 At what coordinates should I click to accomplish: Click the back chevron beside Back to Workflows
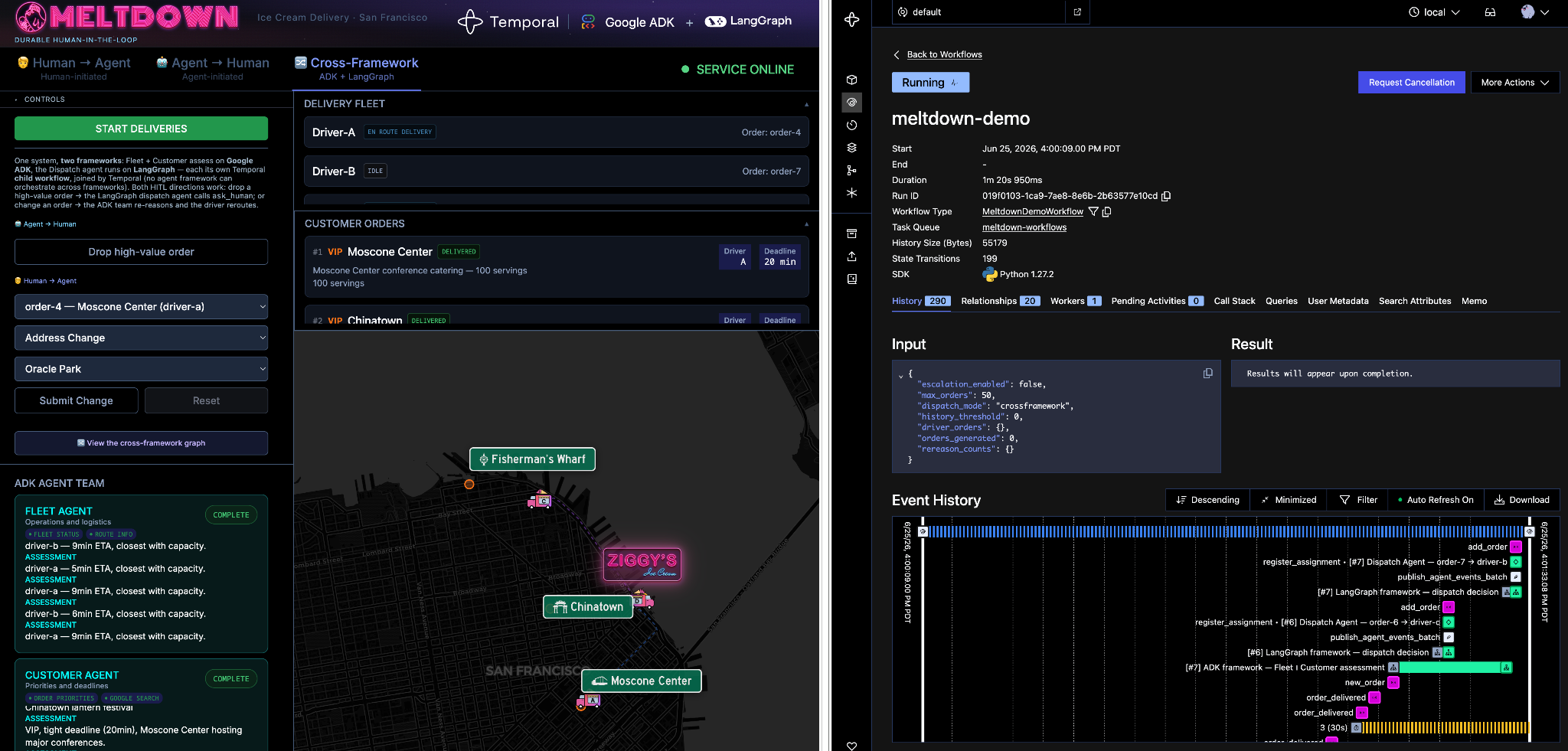[897, 55]
